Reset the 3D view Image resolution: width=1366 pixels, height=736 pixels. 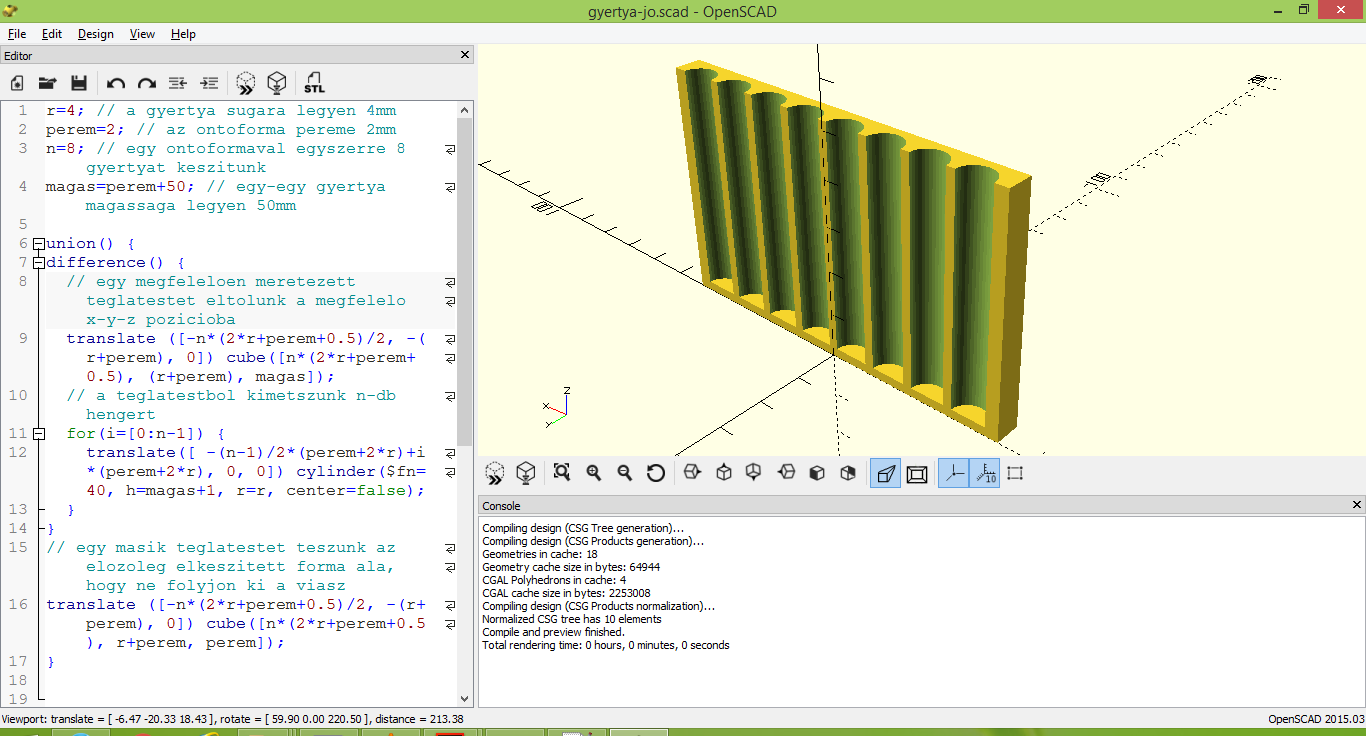(x=656, y=473)
